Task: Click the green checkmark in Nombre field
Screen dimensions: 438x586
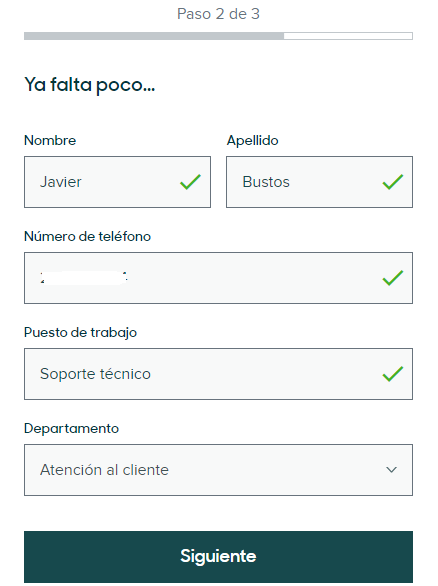Action: click(x=191, y=182)
